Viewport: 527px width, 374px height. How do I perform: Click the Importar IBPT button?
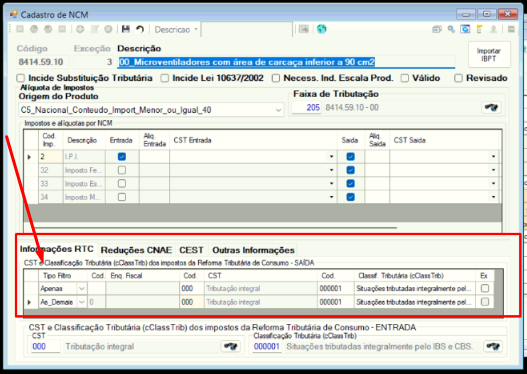click(x=489, y=55)
